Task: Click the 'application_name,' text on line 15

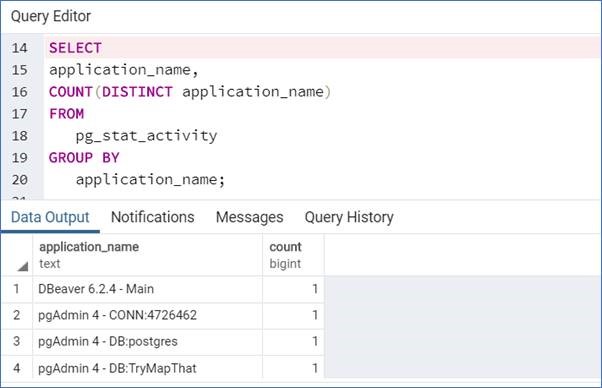Action: pos(124,70)
